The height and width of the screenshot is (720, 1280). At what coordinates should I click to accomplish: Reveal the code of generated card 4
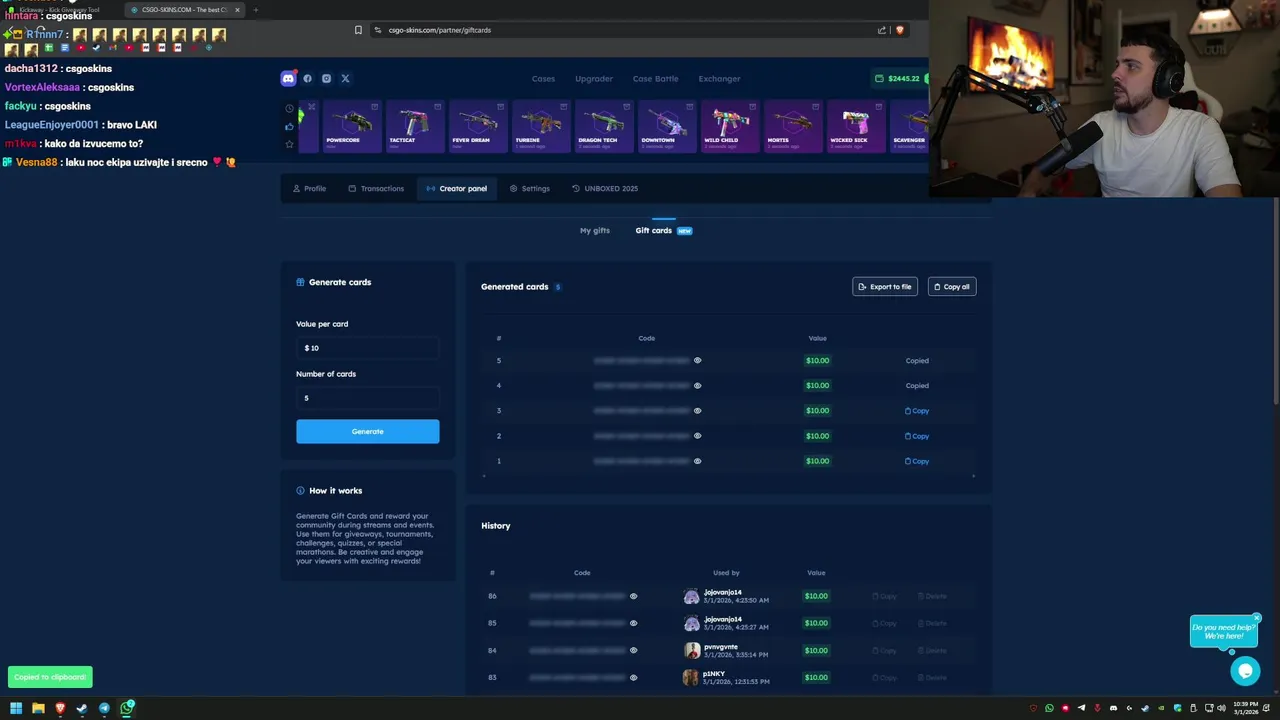(697, 385)
